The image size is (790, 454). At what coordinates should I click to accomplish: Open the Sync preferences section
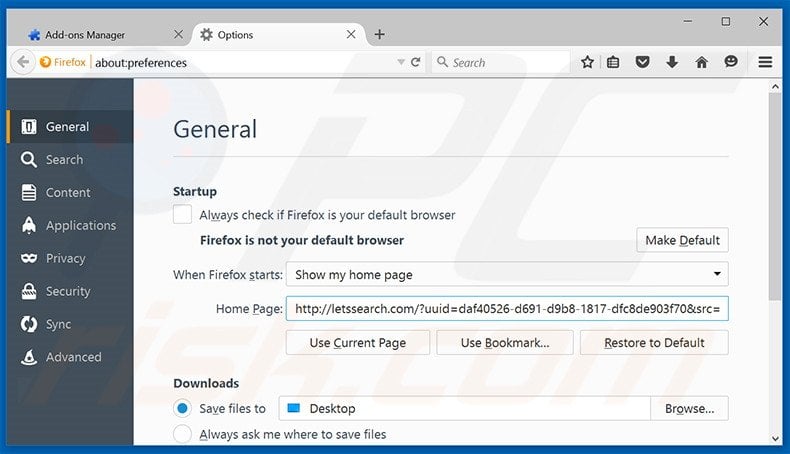70,324
